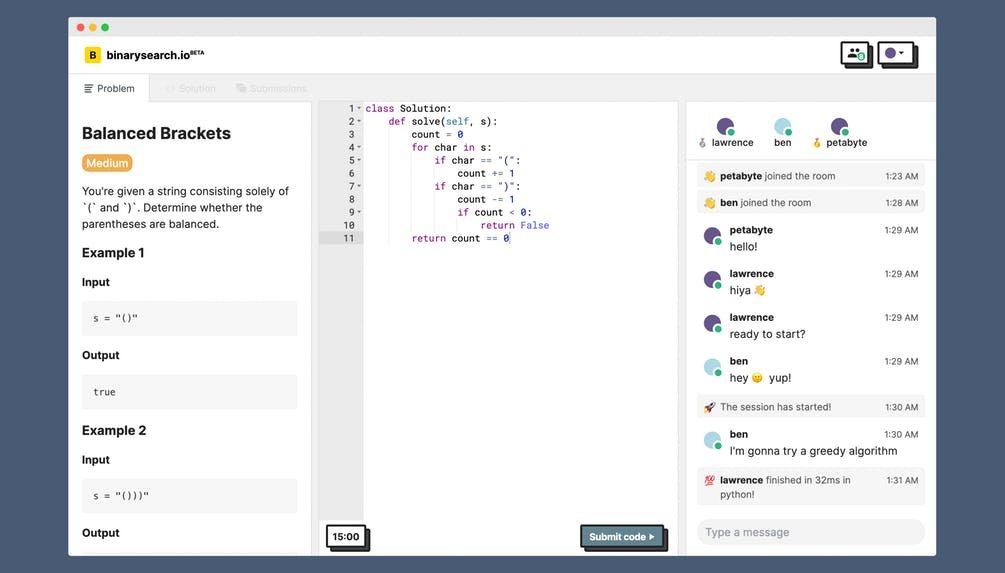Screen dimensions: 1005x573
Task: Click 'I'm gonna try a greedy algorithm' message
Action: tap(813, 451)
